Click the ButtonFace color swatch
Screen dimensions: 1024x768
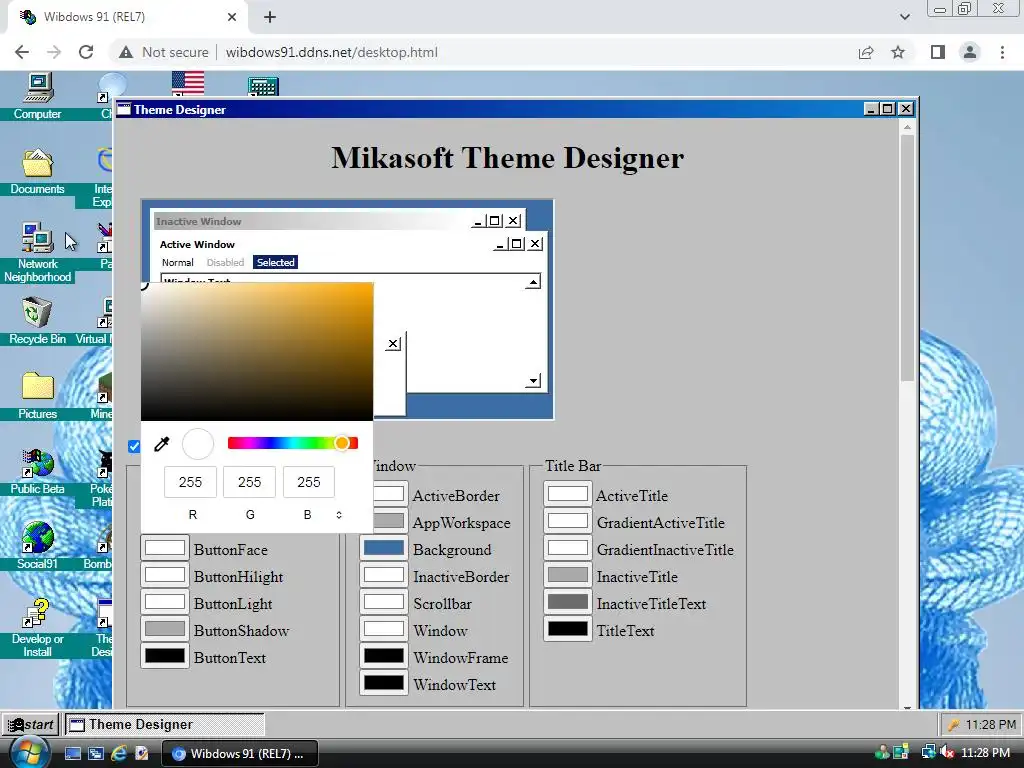[x=165, y=548]
